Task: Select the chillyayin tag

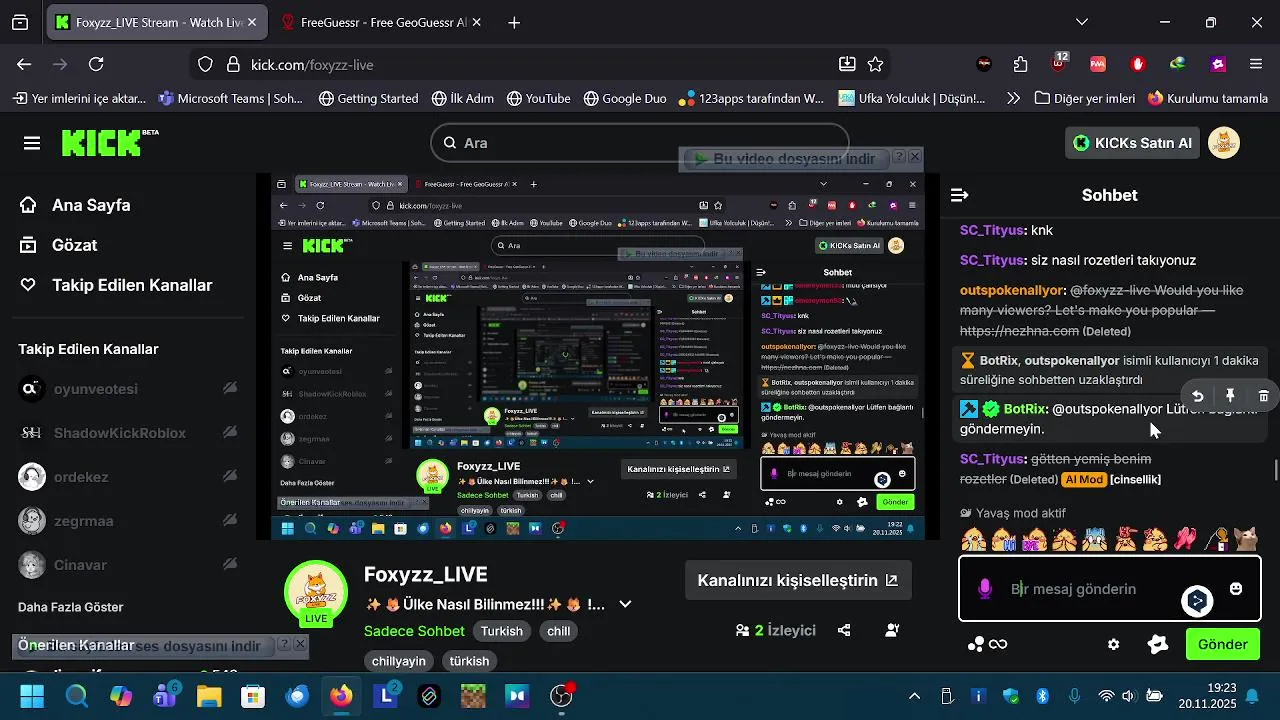Action: coord(399,661)
